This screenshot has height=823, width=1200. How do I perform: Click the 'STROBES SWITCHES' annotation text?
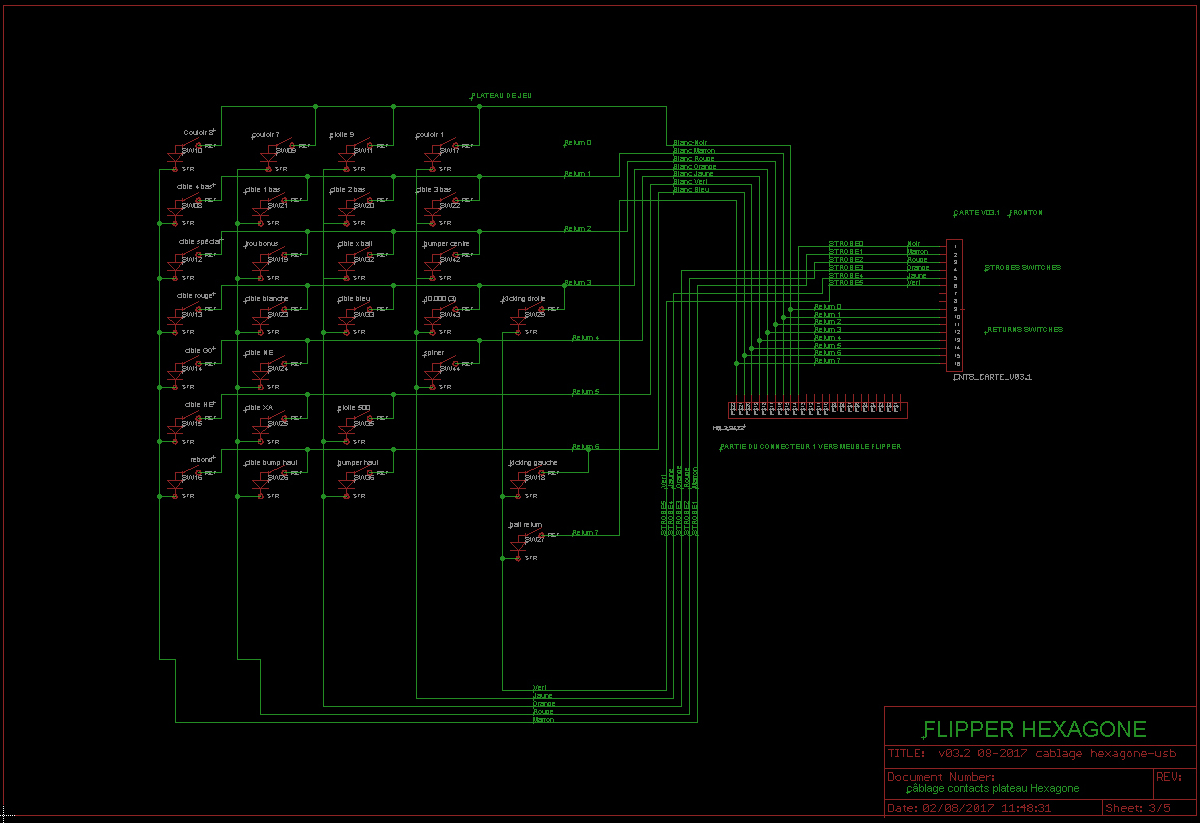tap(1024, 268)
